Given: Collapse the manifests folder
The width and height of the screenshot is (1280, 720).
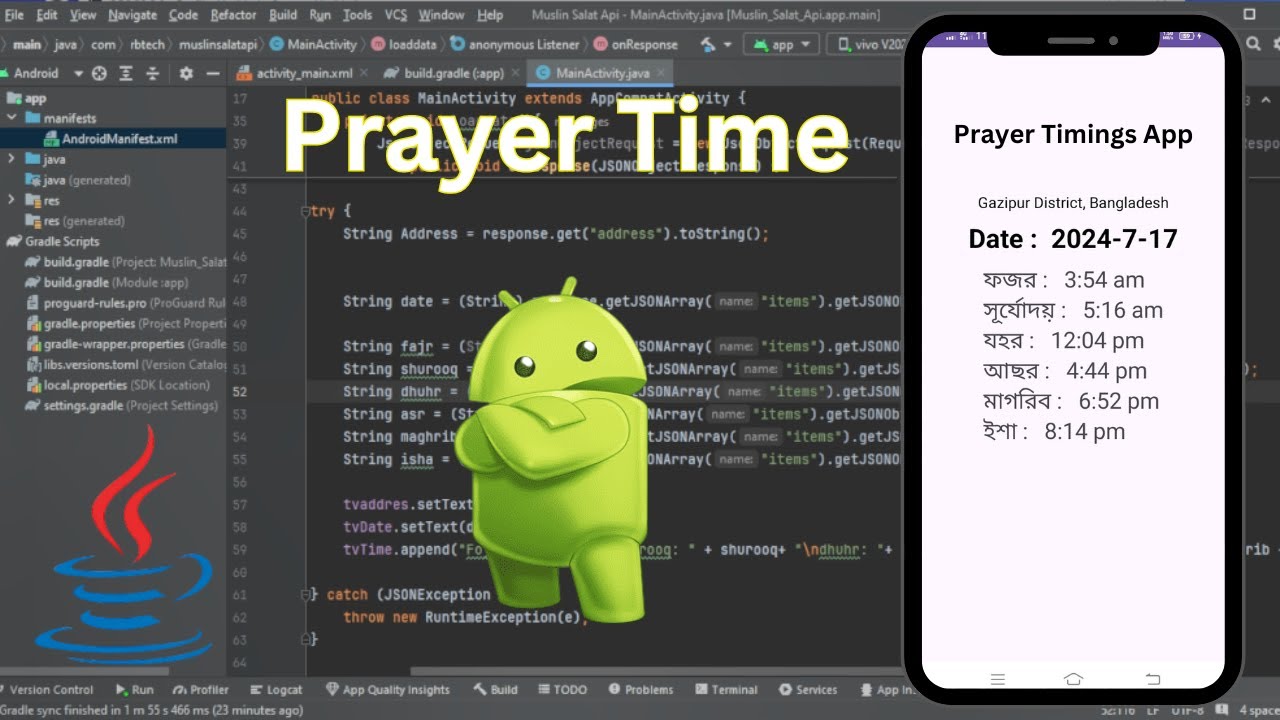Looking at the screenshot, I should [x=11, y=118].
